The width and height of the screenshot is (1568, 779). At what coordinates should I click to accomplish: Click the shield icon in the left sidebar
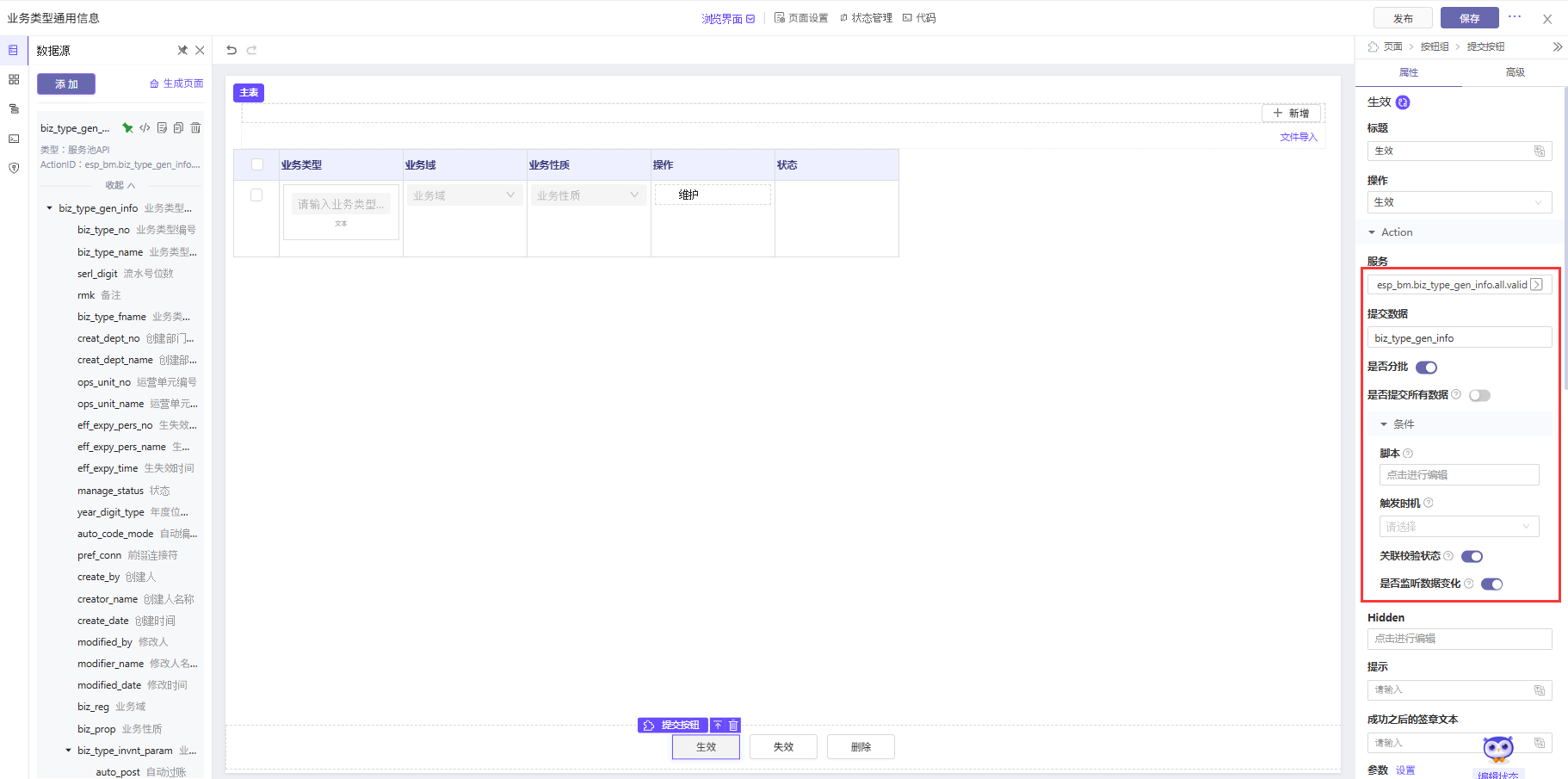click(x=14, y=168)
